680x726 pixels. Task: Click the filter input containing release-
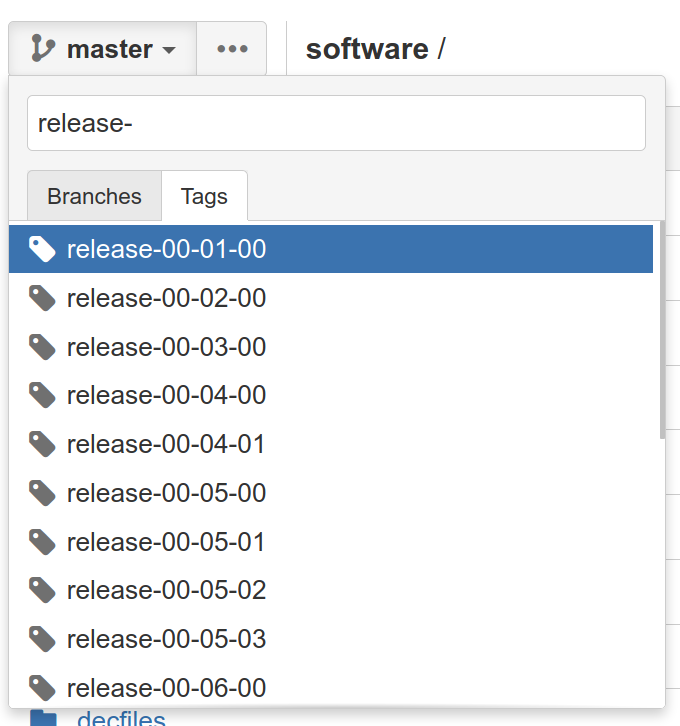(336, 123)
